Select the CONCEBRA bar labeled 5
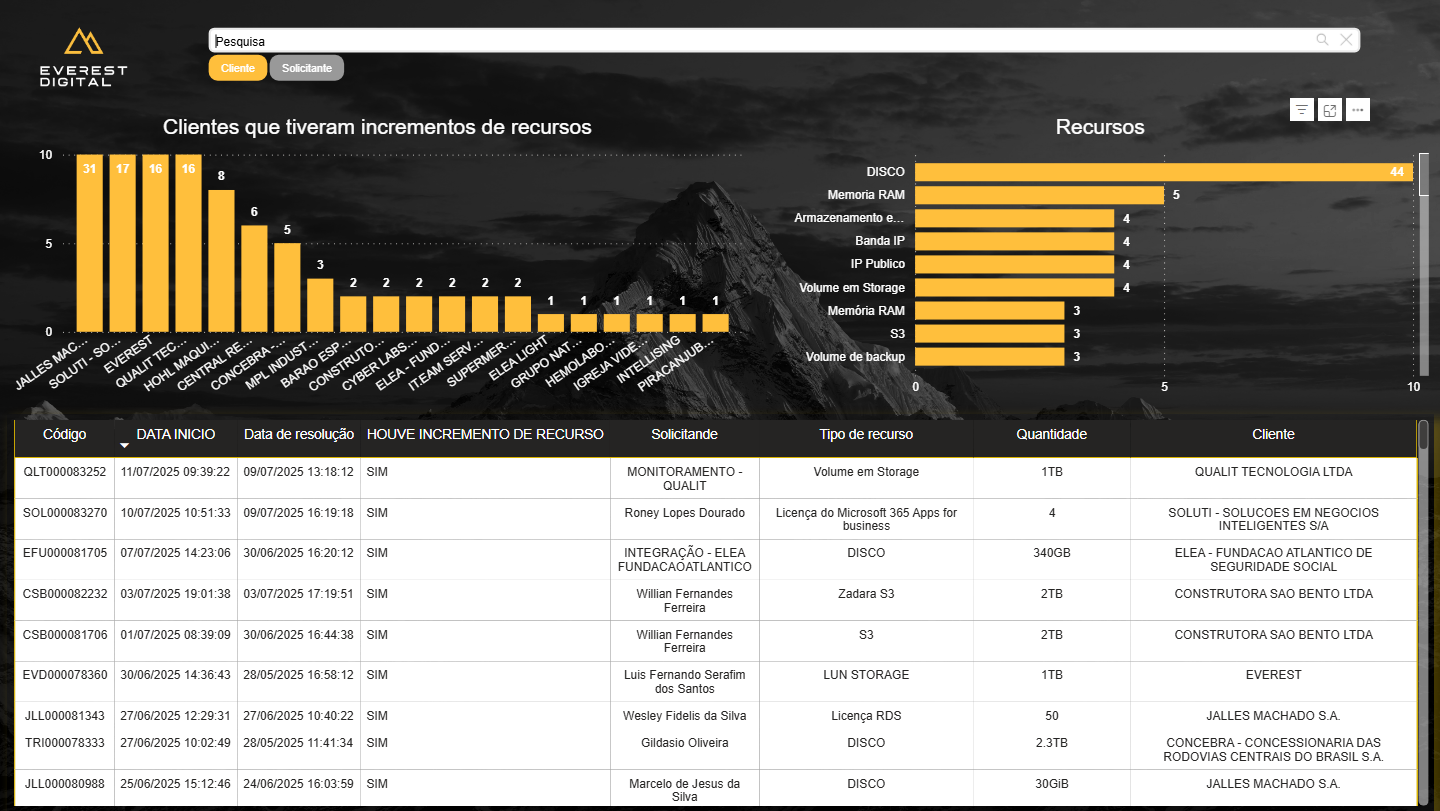The image size is (1440, 811). coord(287,287)
